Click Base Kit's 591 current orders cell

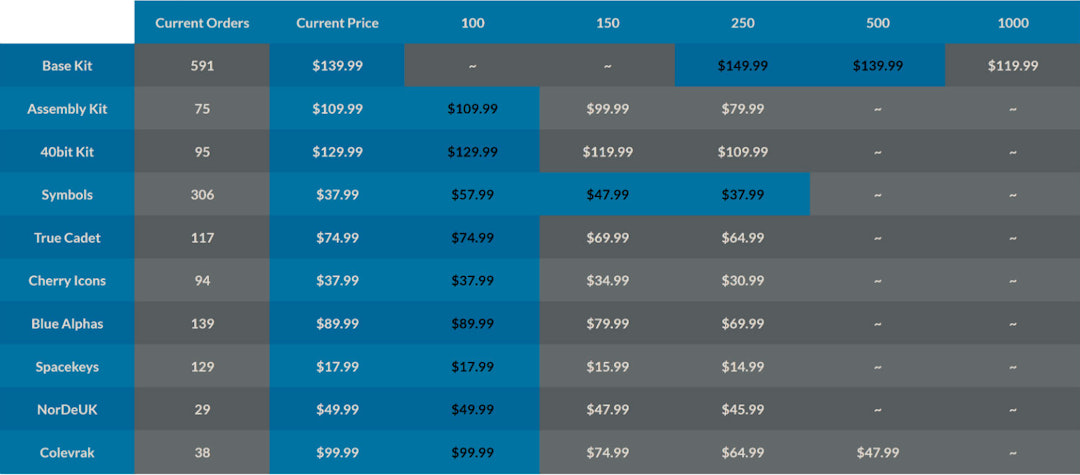(202, 66)
